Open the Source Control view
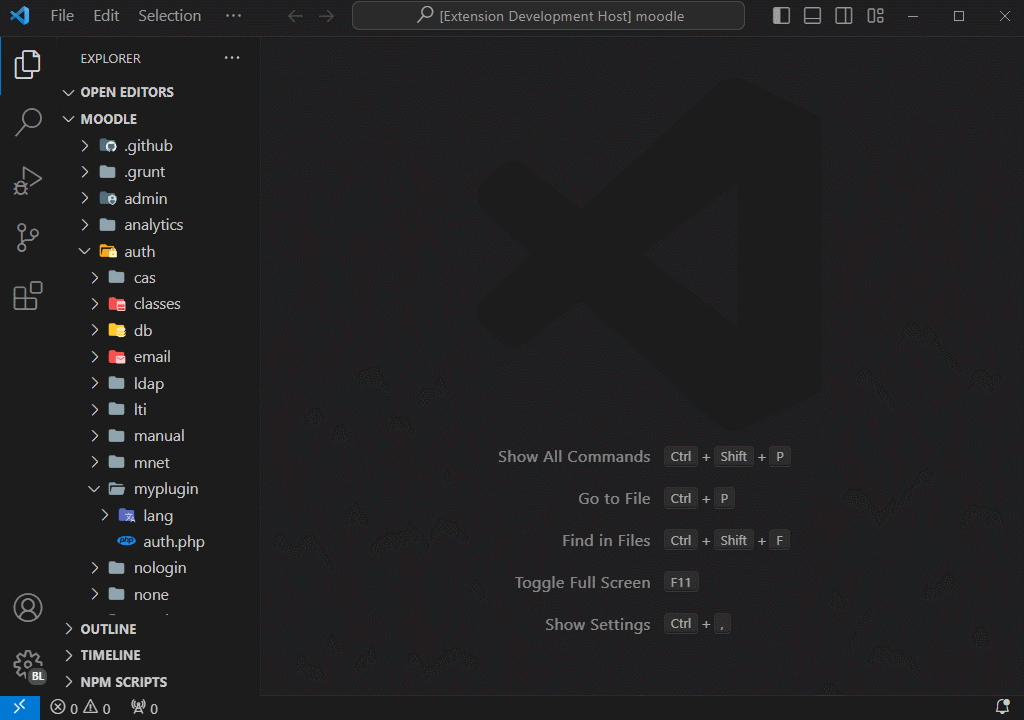The height and width of the screenshot is (720, 1024). click(27, 237)
